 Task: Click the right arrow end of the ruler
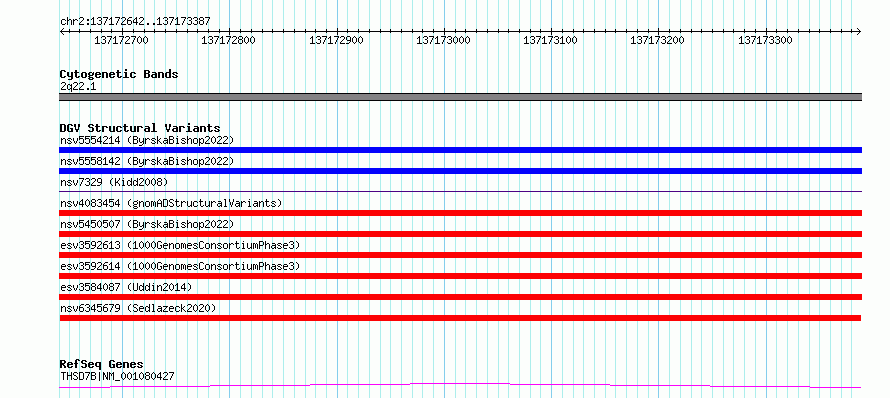coord(859,31)
